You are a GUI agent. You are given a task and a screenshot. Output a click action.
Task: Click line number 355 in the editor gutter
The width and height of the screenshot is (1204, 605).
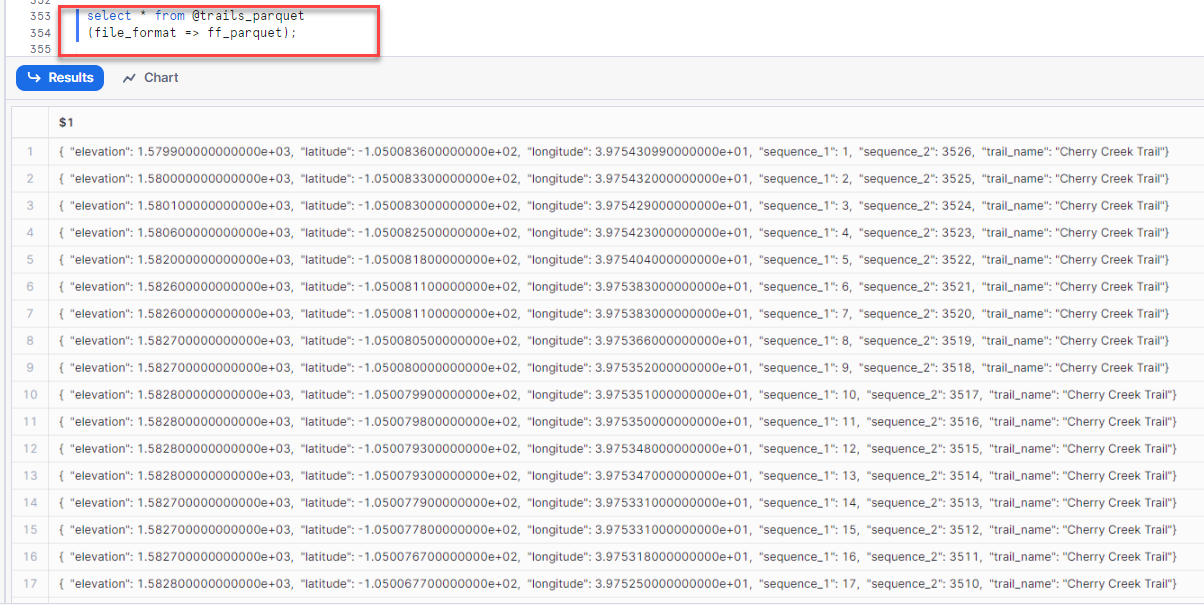coord(40,49)
